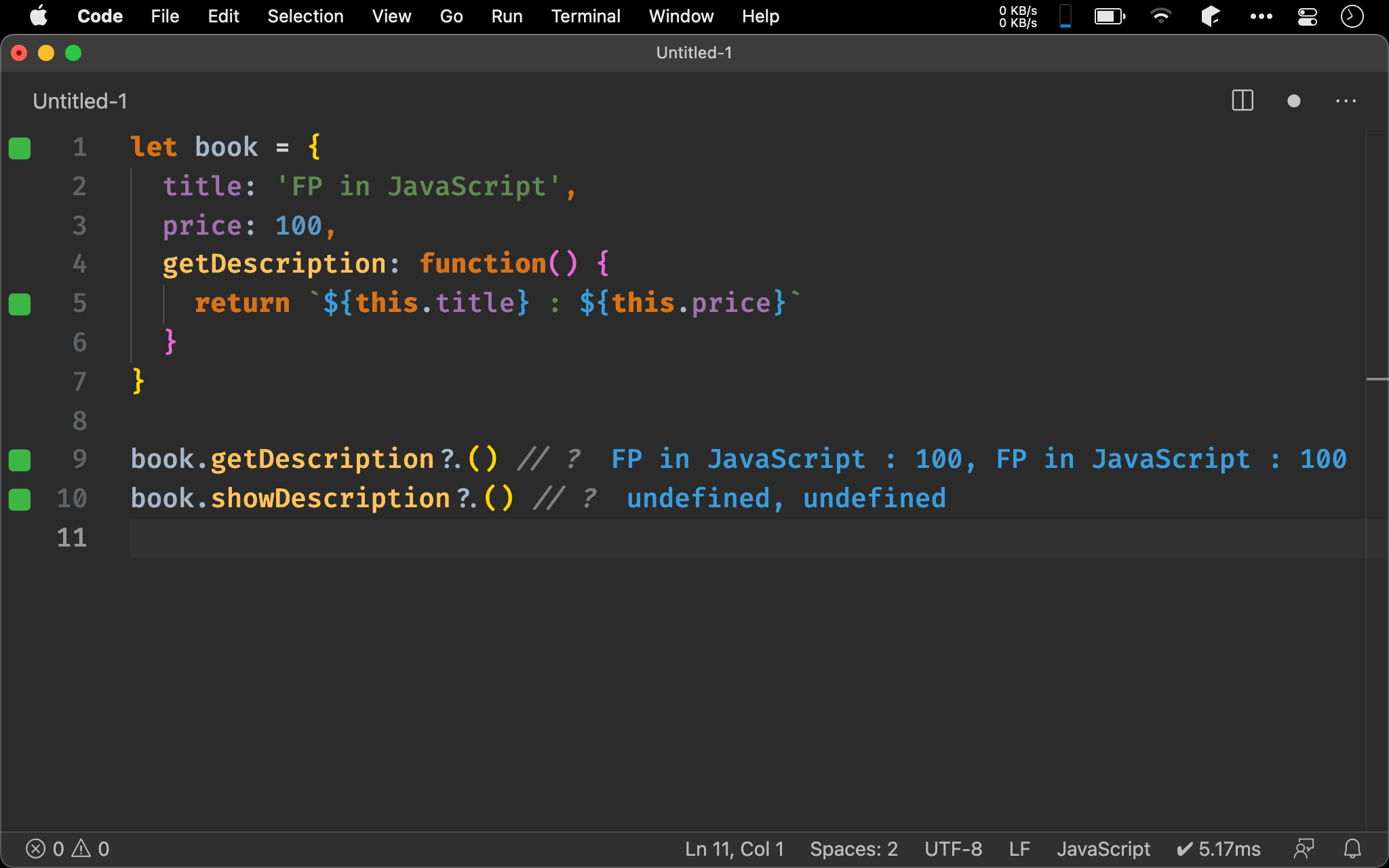
Task: Click the warnings triangle in status bar
Action: coord(81,848)
